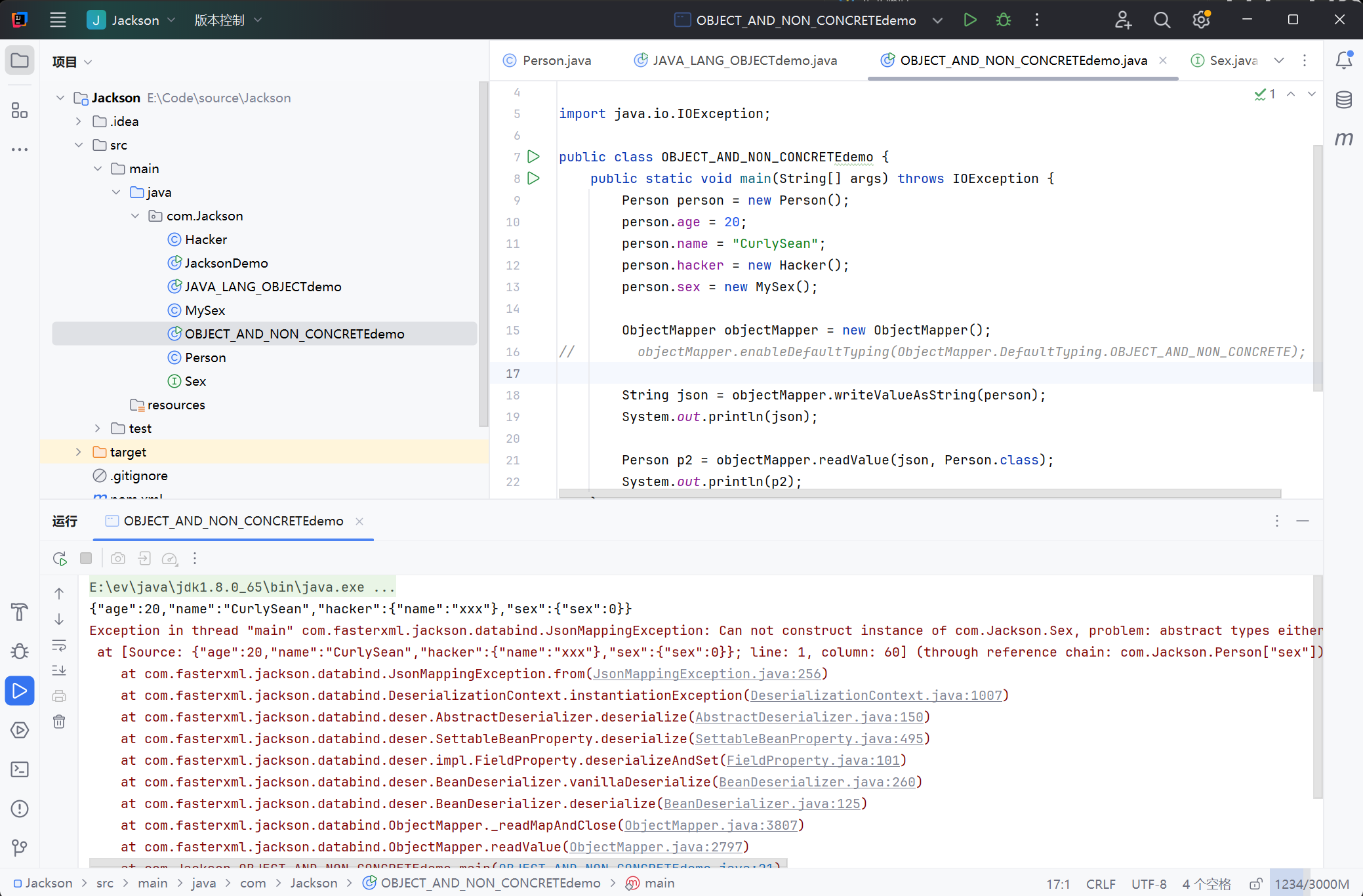Screen dimensions: 1363x896
Task: Open the Problems tool window
Action: point(20,809)
